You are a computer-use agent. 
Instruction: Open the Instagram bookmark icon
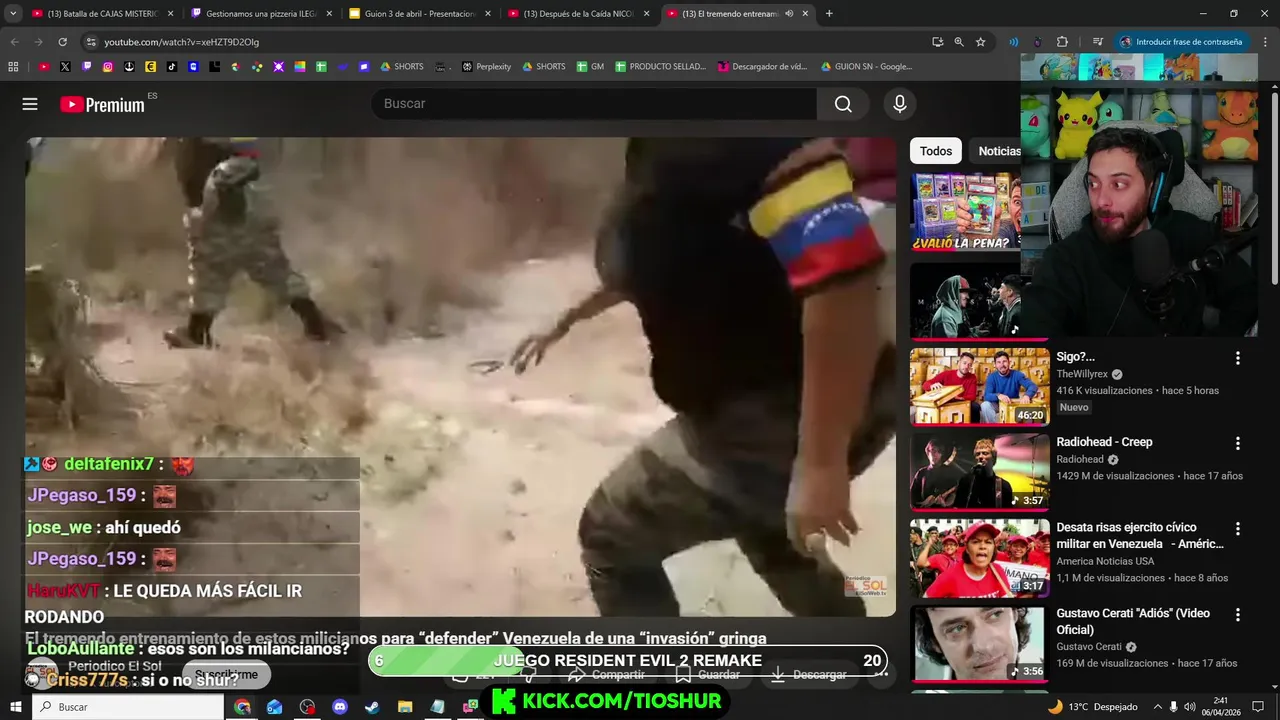[108, 67]
